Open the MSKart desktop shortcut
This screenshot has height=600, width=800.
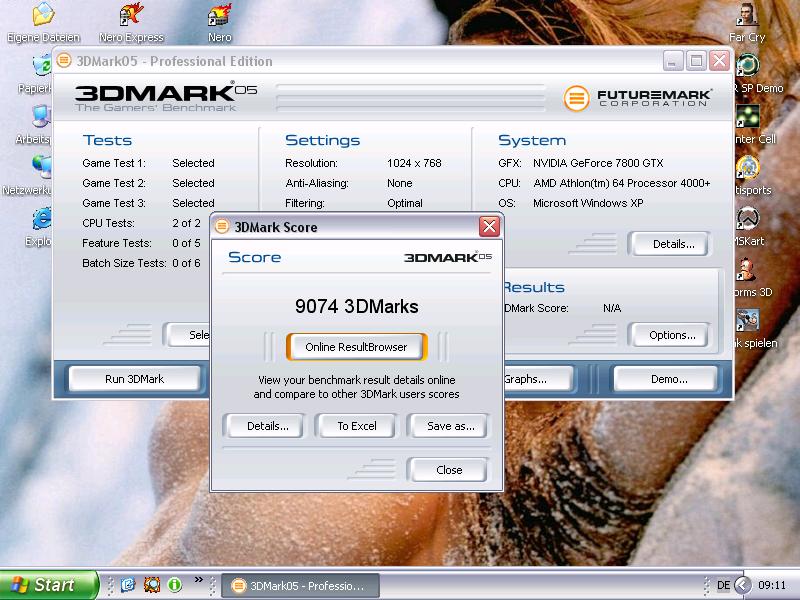point(748,227)
